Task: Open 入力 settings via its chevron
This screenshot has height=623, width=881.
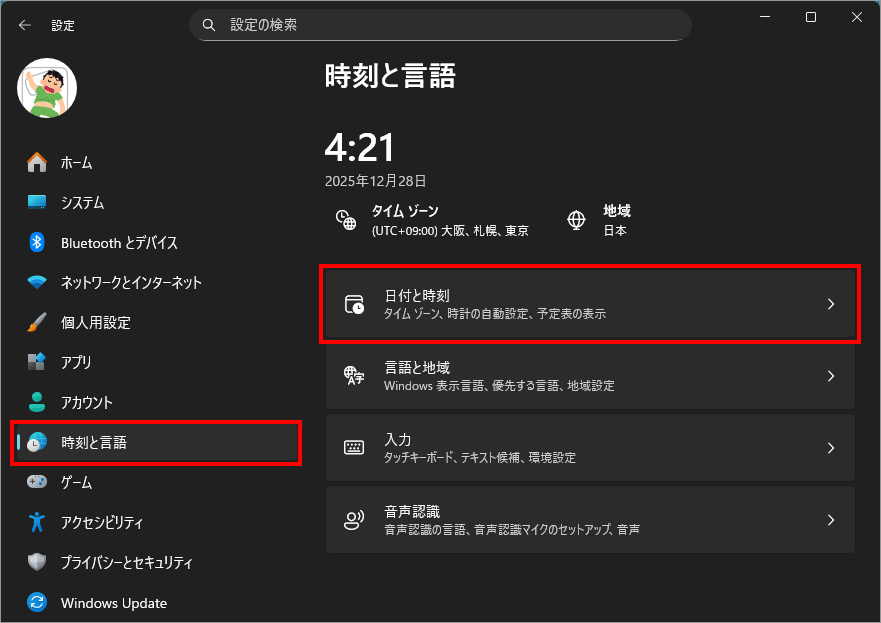Action: (x=831, y=448)
